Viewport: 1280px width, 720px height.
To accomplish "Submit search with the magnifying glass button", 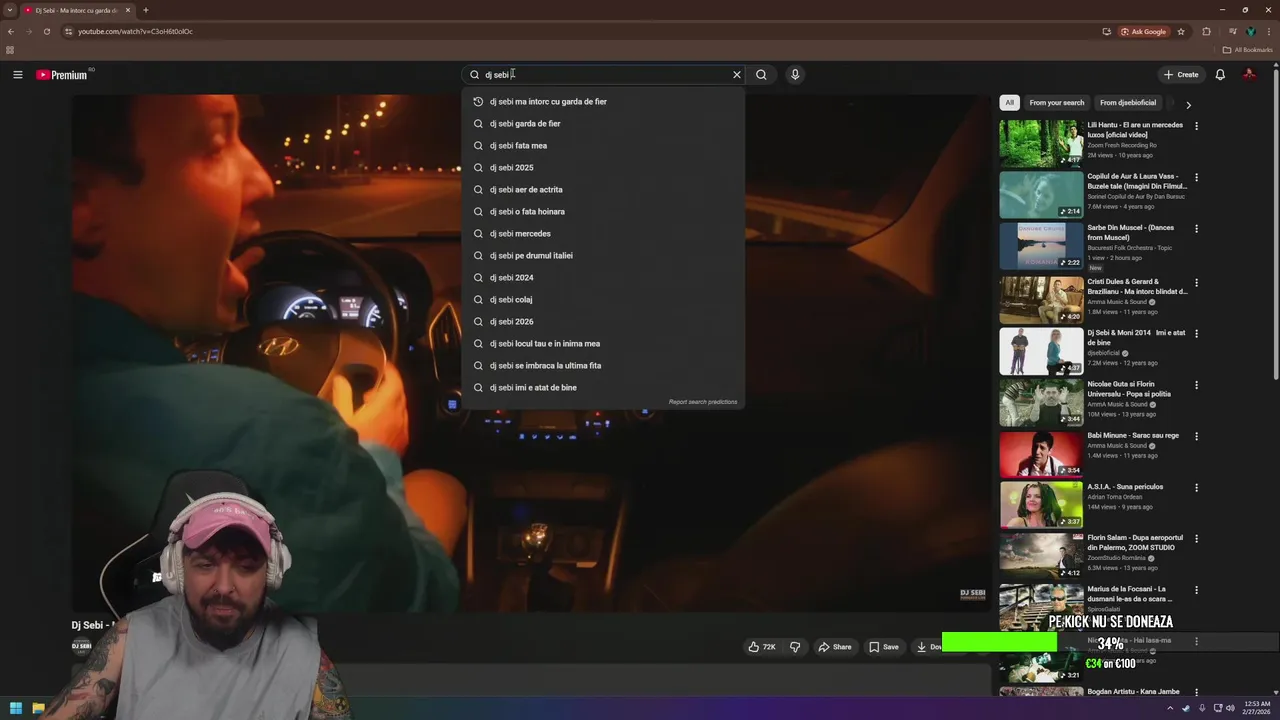I will pos(761,75).
